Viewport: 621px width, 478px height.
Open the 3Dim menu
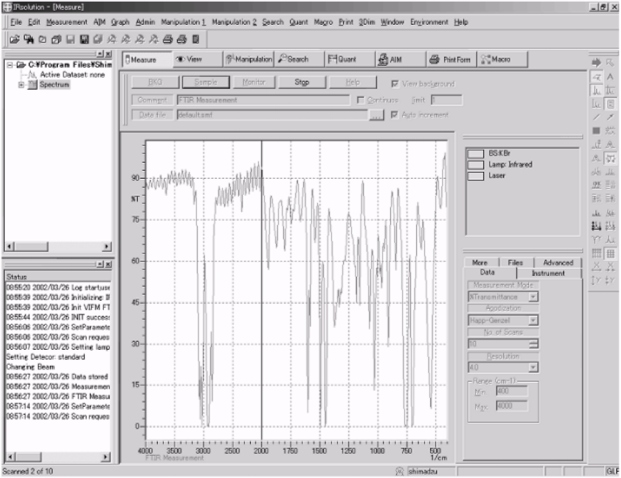tap(367, 22)
